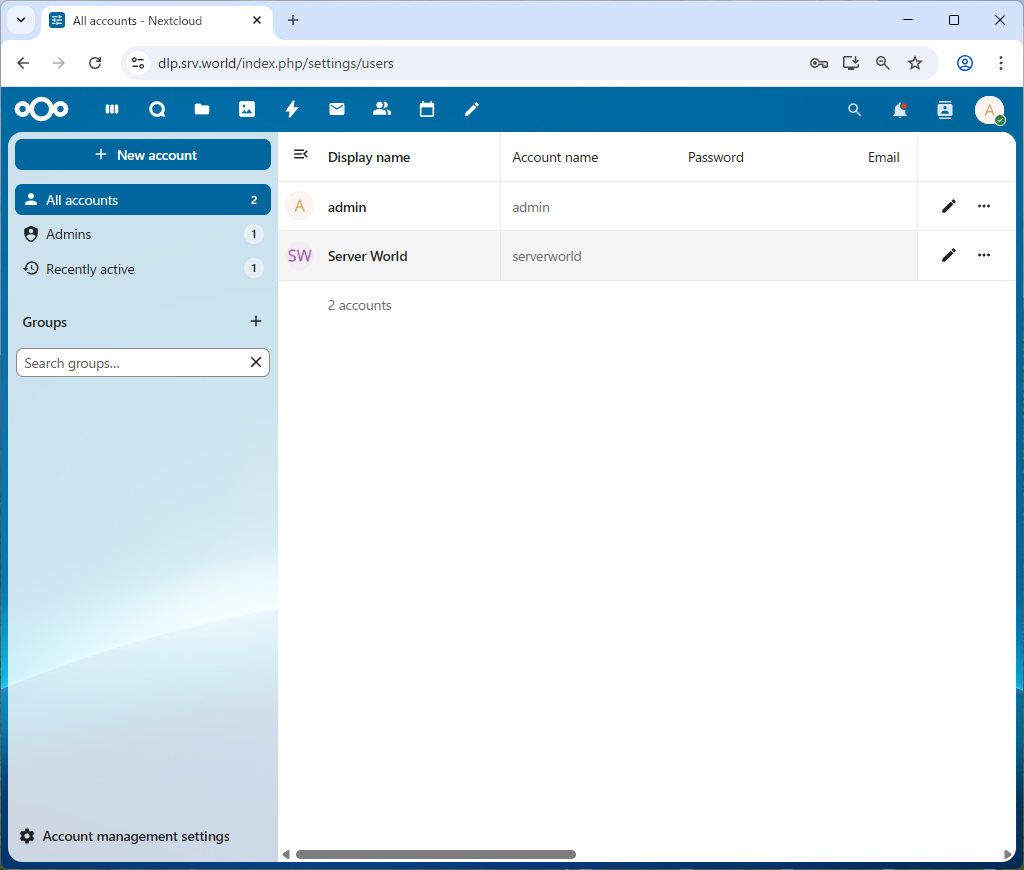Open the Calendar app icon
The image size is (1024, 870).
tap(427, 110)
